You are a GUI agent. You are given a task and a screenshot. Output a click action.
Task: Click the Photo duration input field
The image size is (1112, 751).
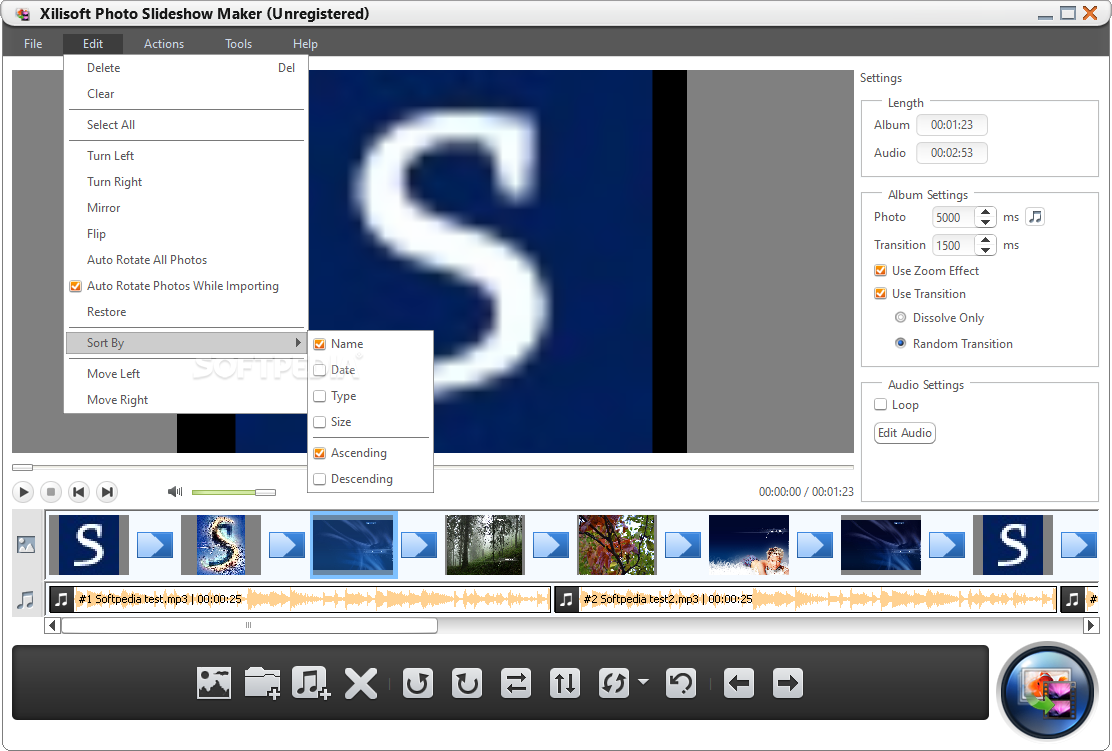[955, 217]
